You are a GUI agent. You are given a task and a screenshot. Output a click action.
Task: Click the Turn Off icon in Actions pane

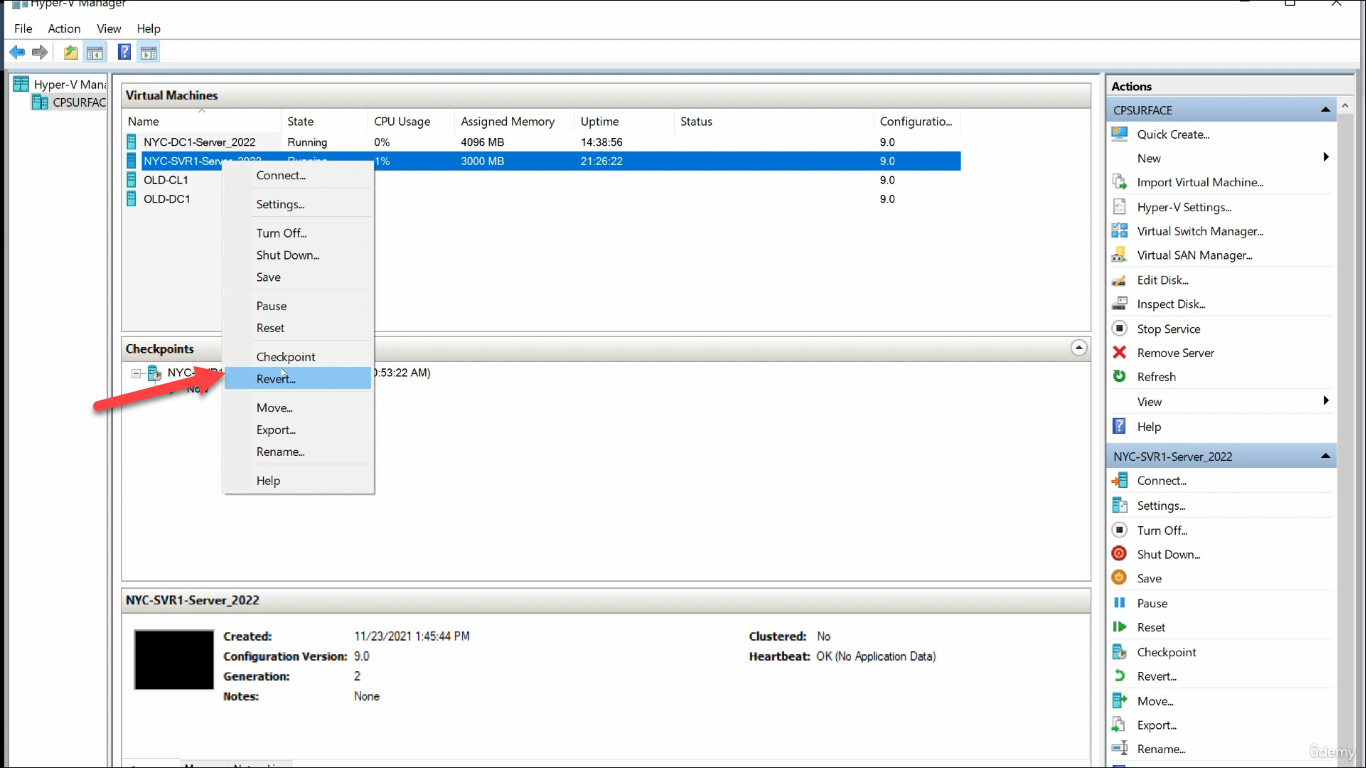coord(1119,530)
